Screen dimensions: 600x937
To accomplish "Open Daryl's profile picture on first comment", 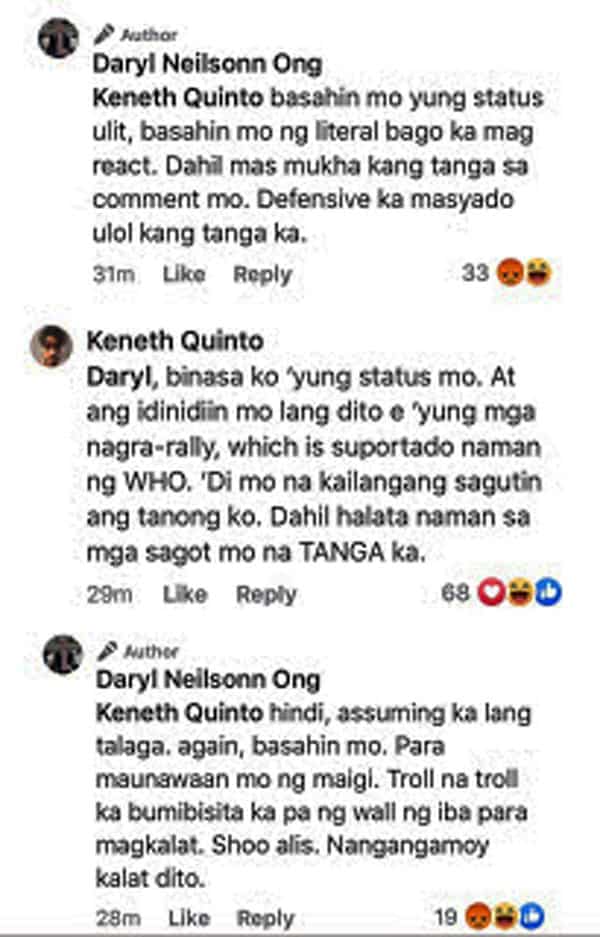I will click(58, 38).
